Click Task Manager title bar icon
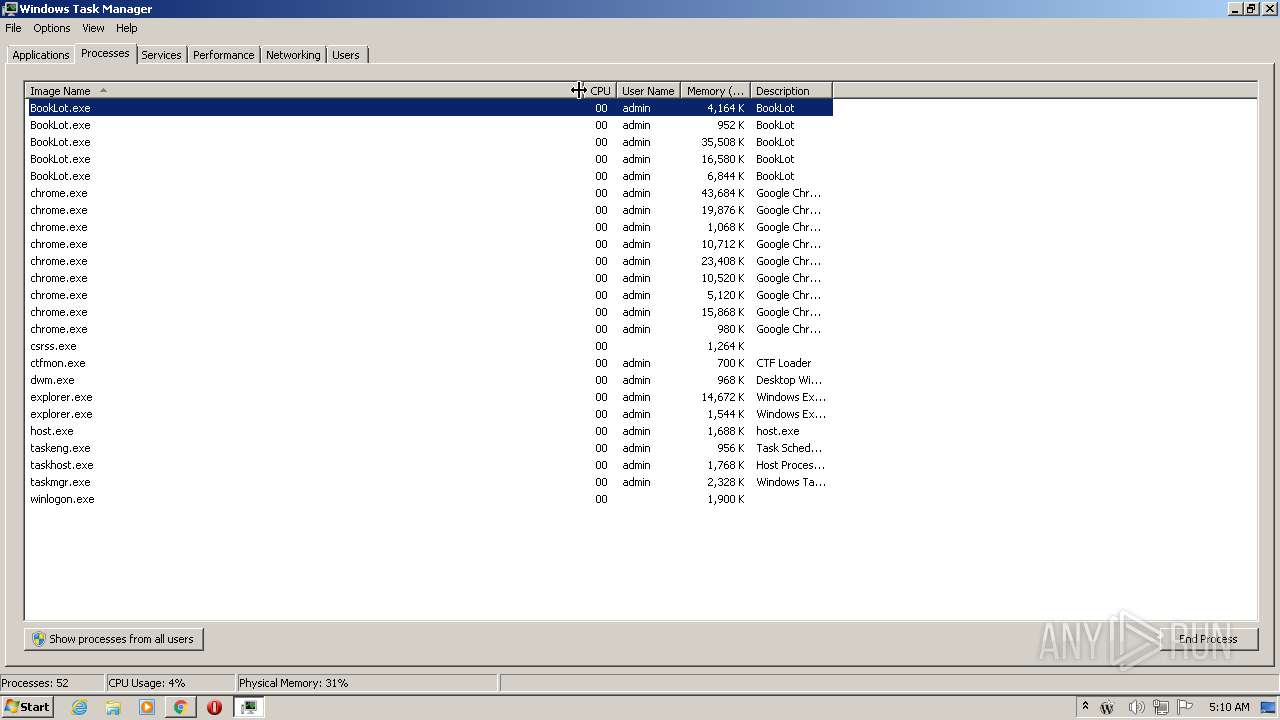 10,9
